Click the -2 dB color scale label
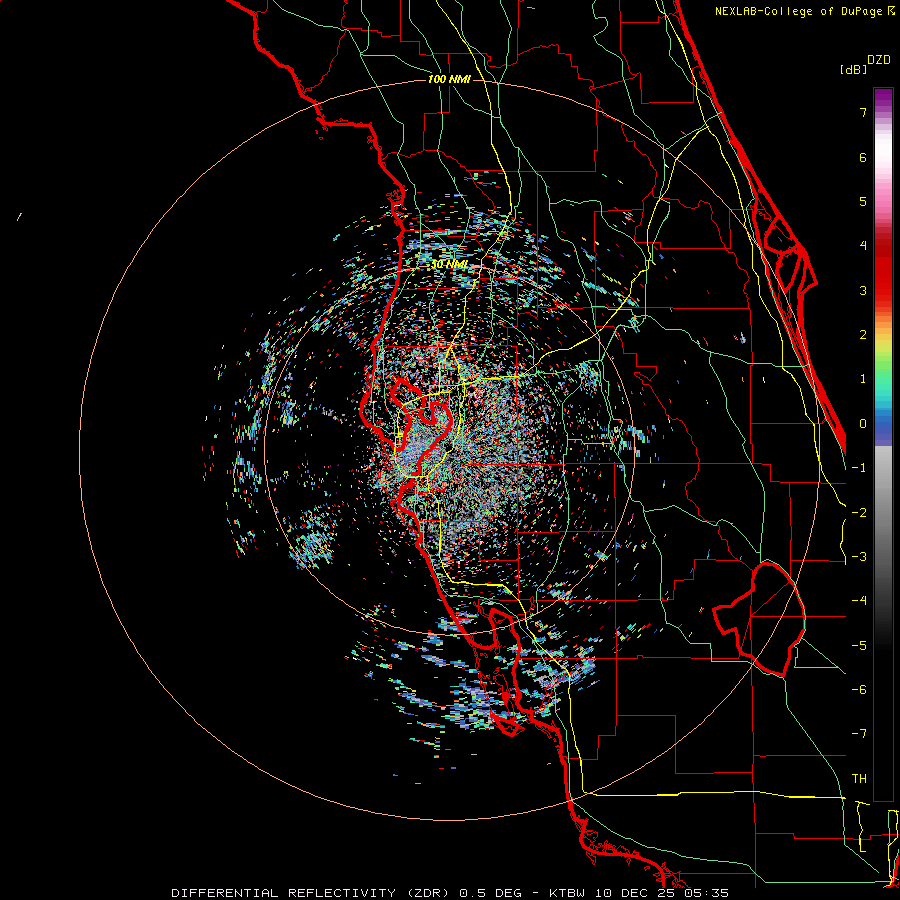 click(859, 513)
